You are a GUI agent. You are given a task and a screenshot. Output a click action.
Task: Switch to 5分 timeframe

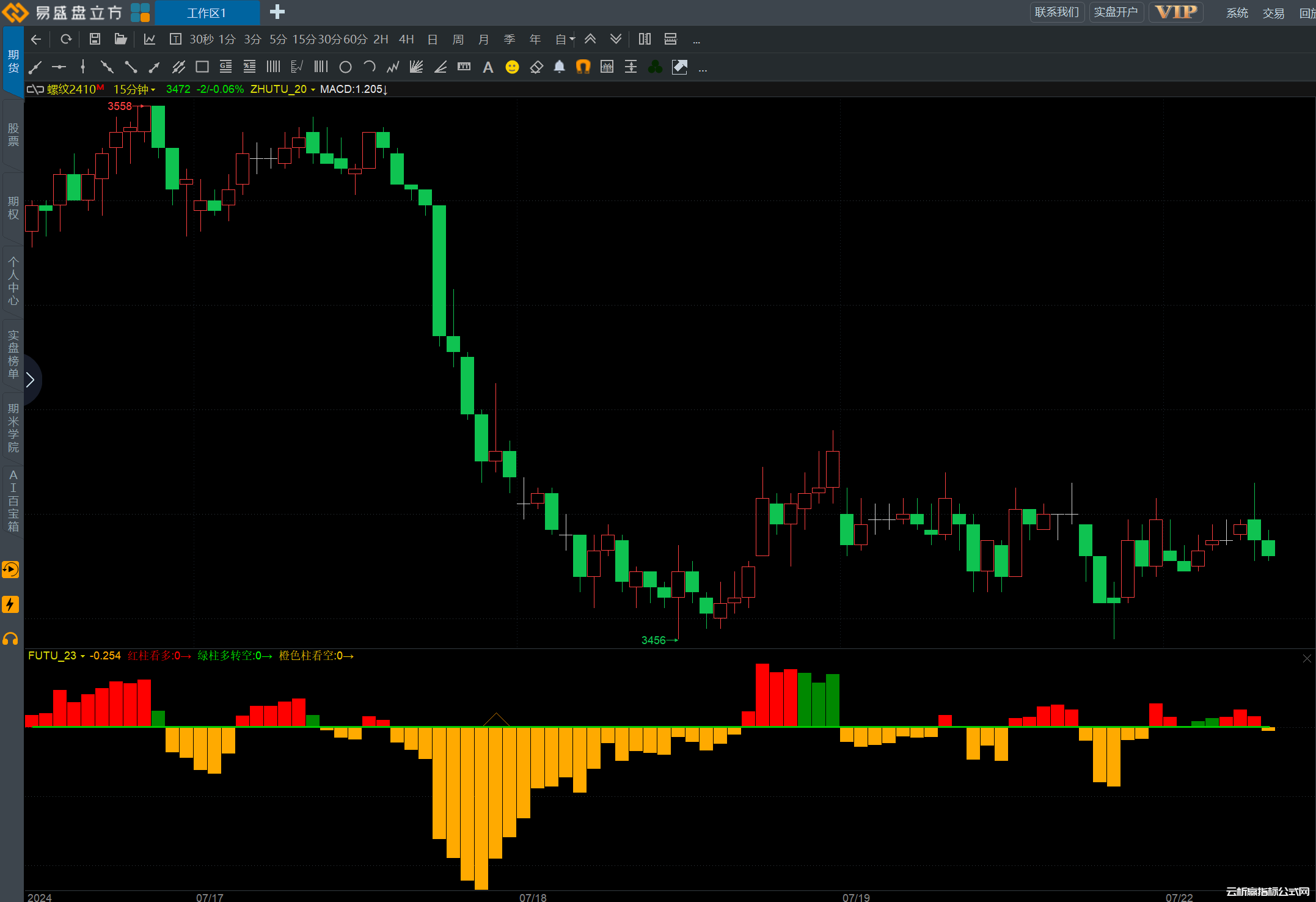click(x=278, y=40)
